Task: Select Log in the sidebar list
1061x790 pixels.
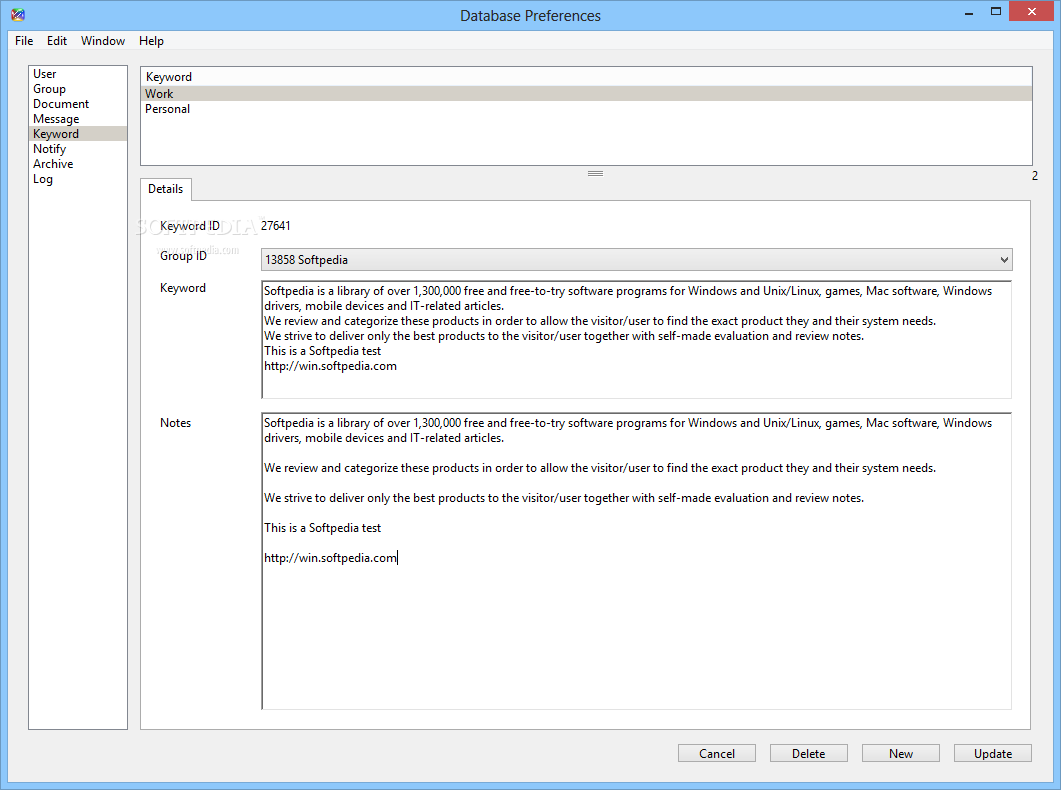Action: pos(78,179)
